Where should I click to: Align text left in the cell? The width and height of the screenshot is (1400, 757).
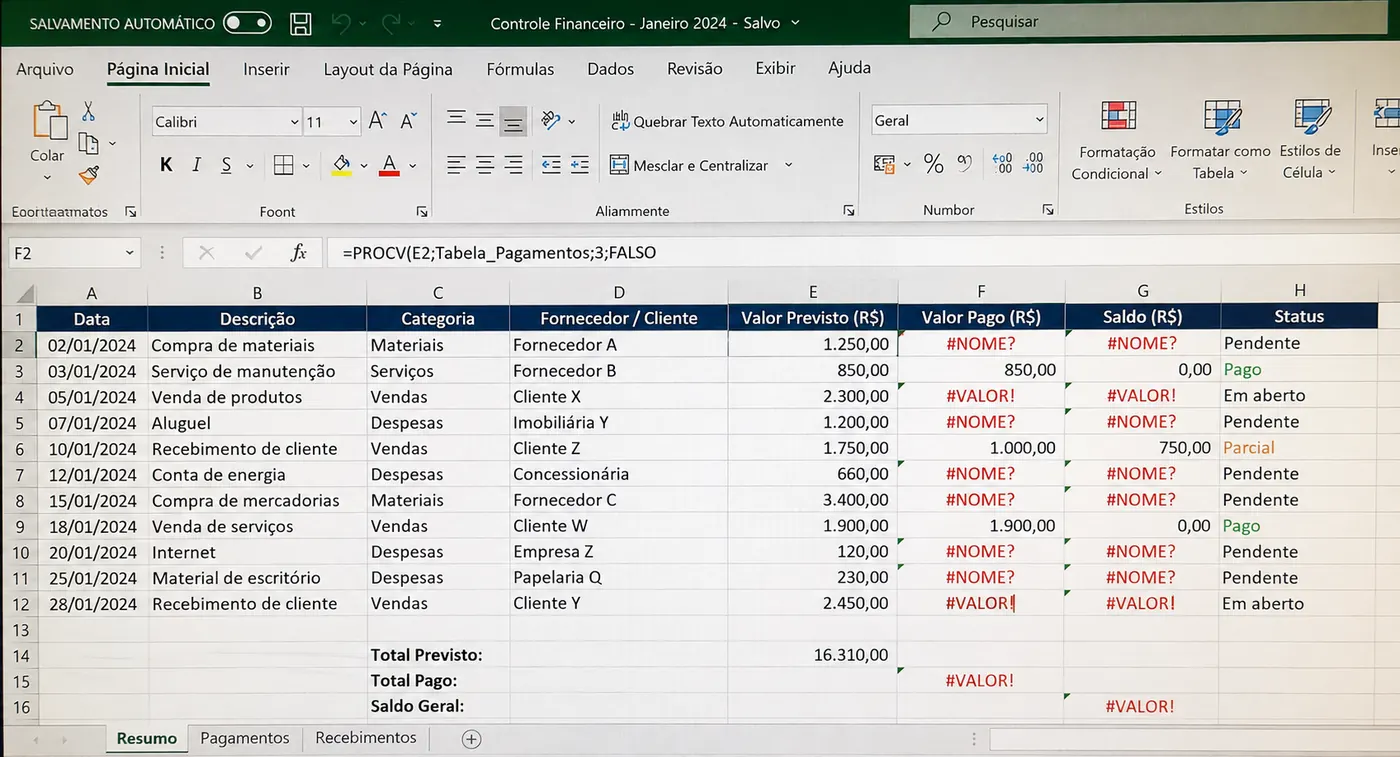pyautogui.click(x=456, y=165)
